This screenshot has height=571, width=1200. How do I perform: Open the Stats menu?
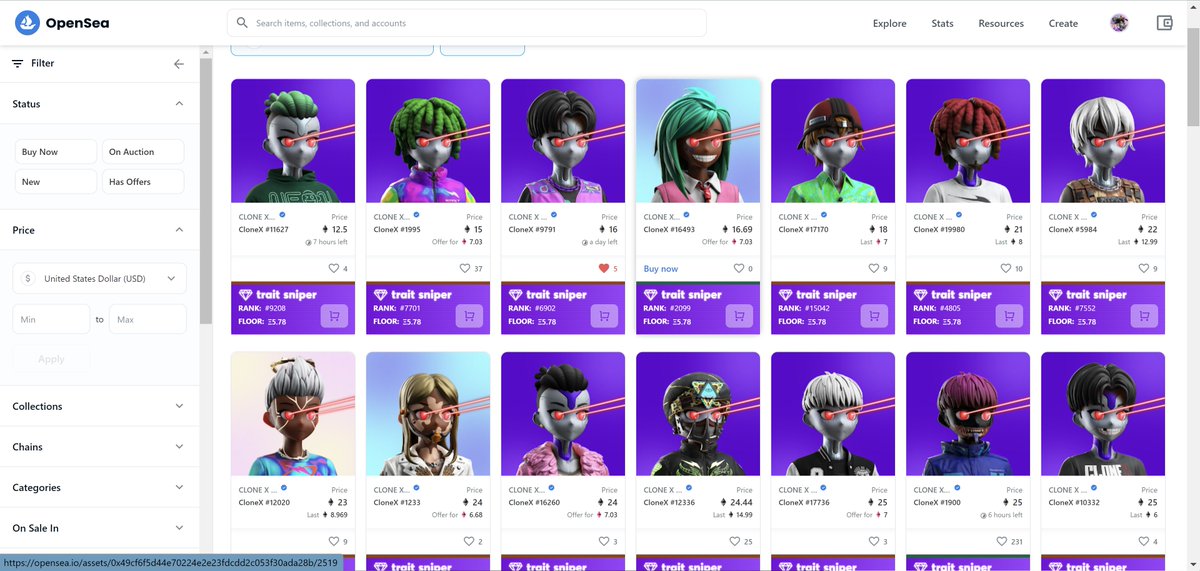942,23
